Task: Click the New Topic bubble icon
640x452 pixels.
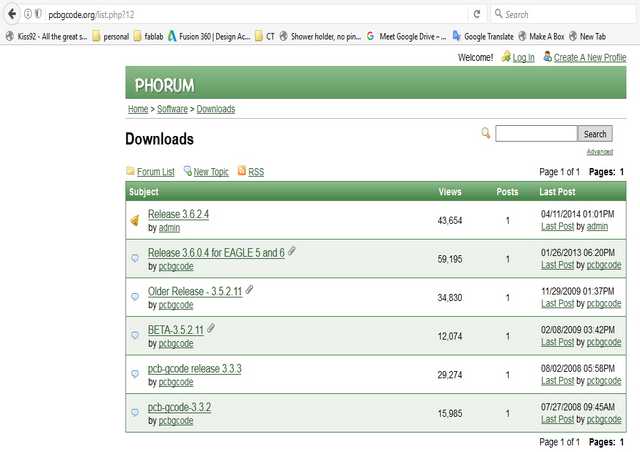Action: [188, 171]
